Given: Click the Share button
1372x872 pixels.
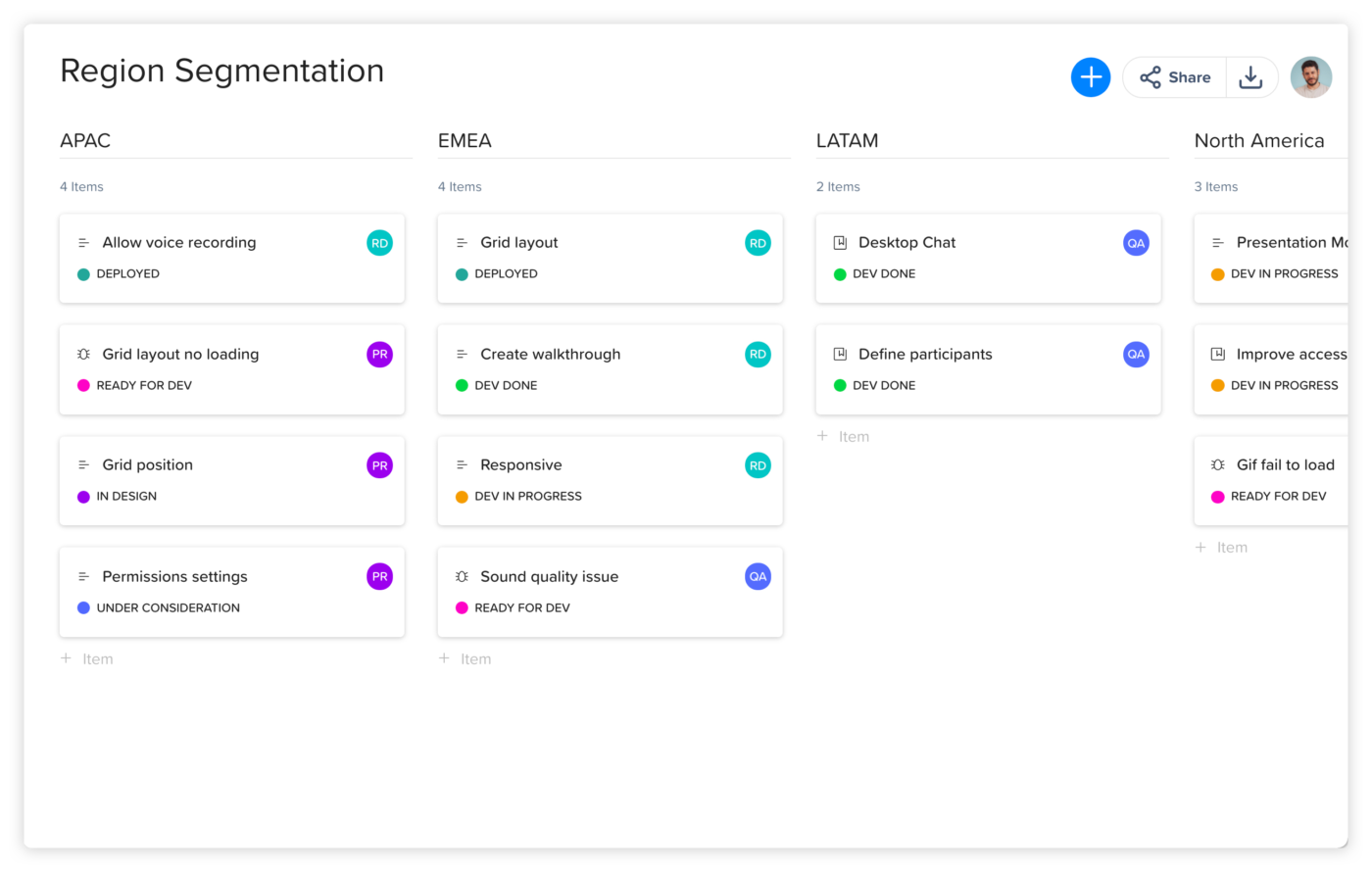Looking at the screenshot, I should [x=1175, y=77].
